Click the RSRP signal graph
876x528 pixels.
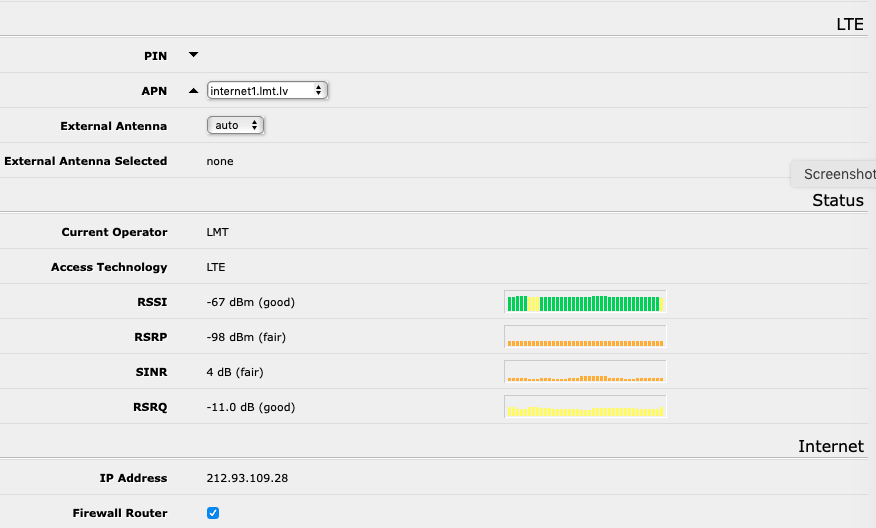pos(585,337)
